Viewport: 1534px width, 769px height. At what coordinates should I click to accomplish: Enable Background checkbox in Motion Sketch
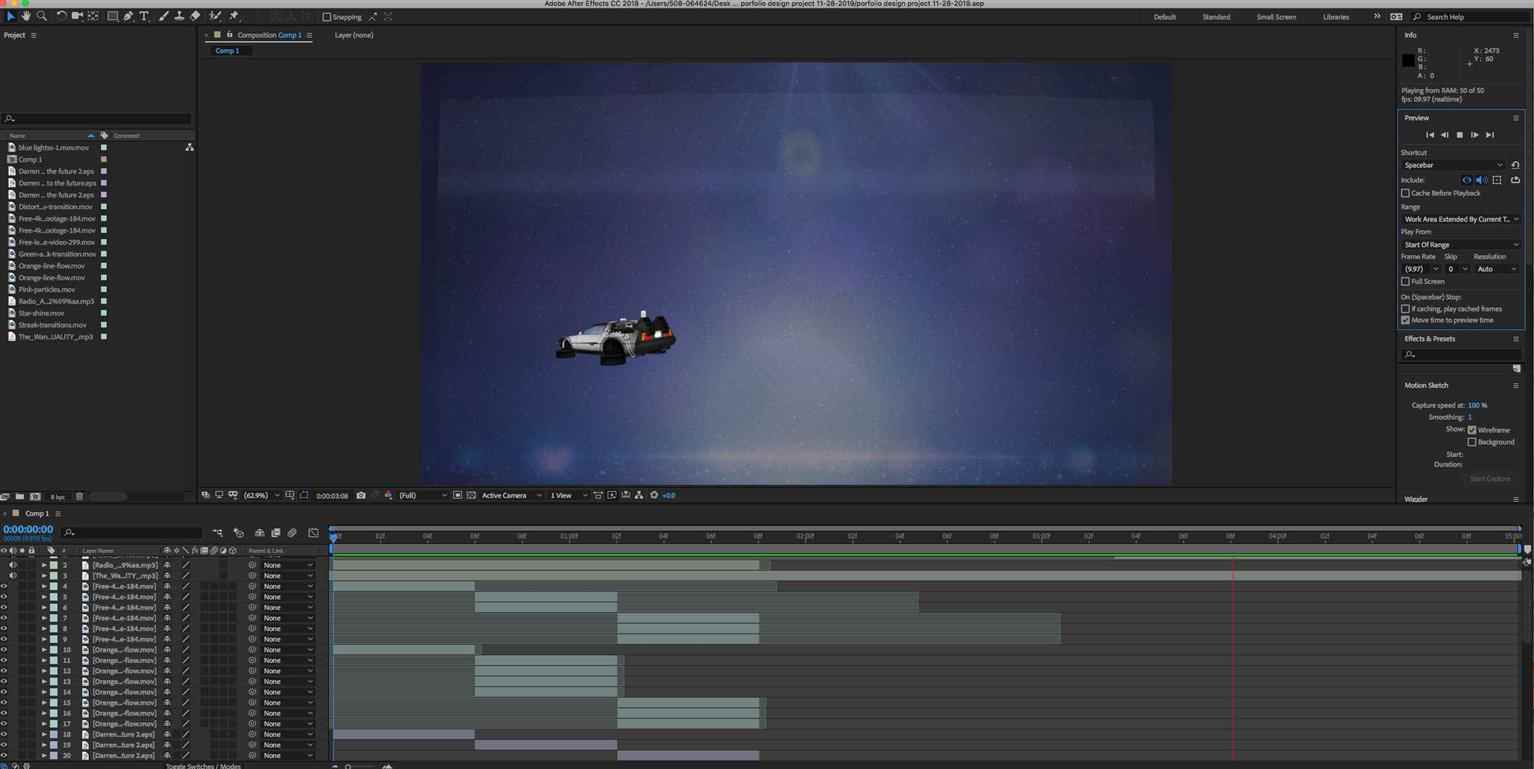1472,442
